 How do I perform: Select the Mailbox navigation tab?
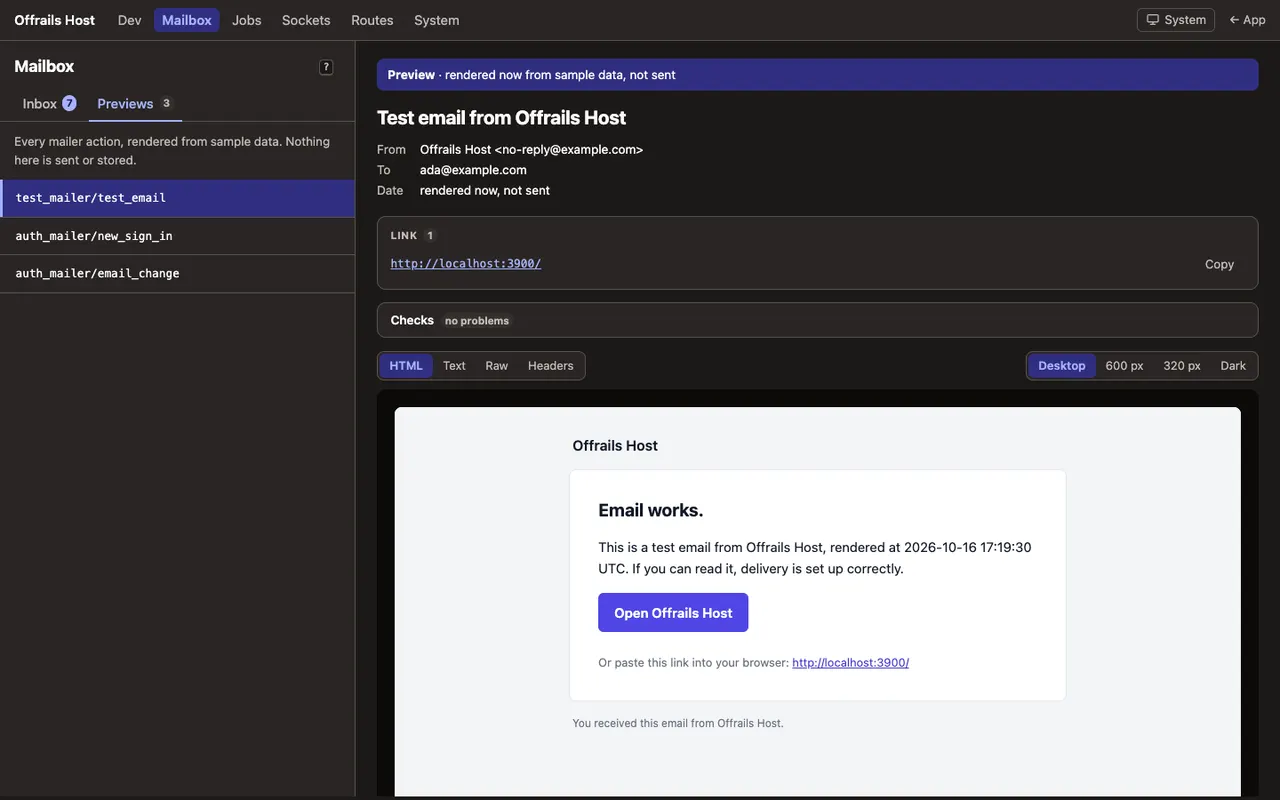(x=187, y=20)
